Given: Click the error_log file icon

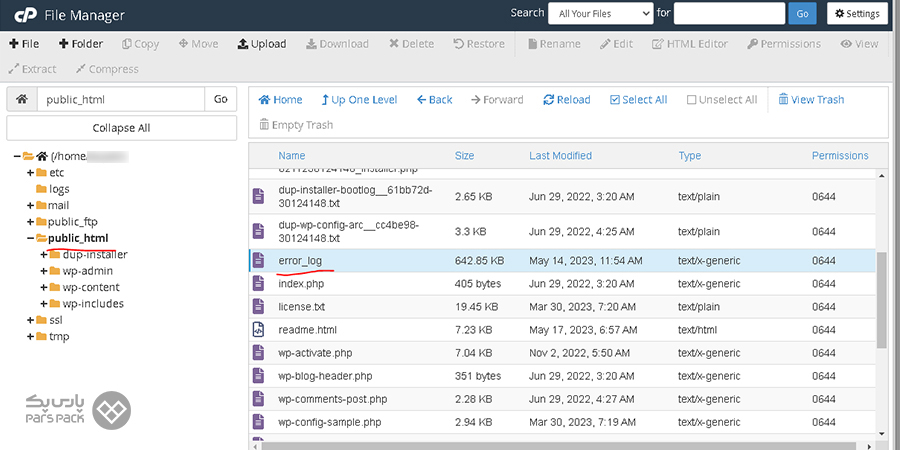Looking at the screenshot, I should 259,261.
